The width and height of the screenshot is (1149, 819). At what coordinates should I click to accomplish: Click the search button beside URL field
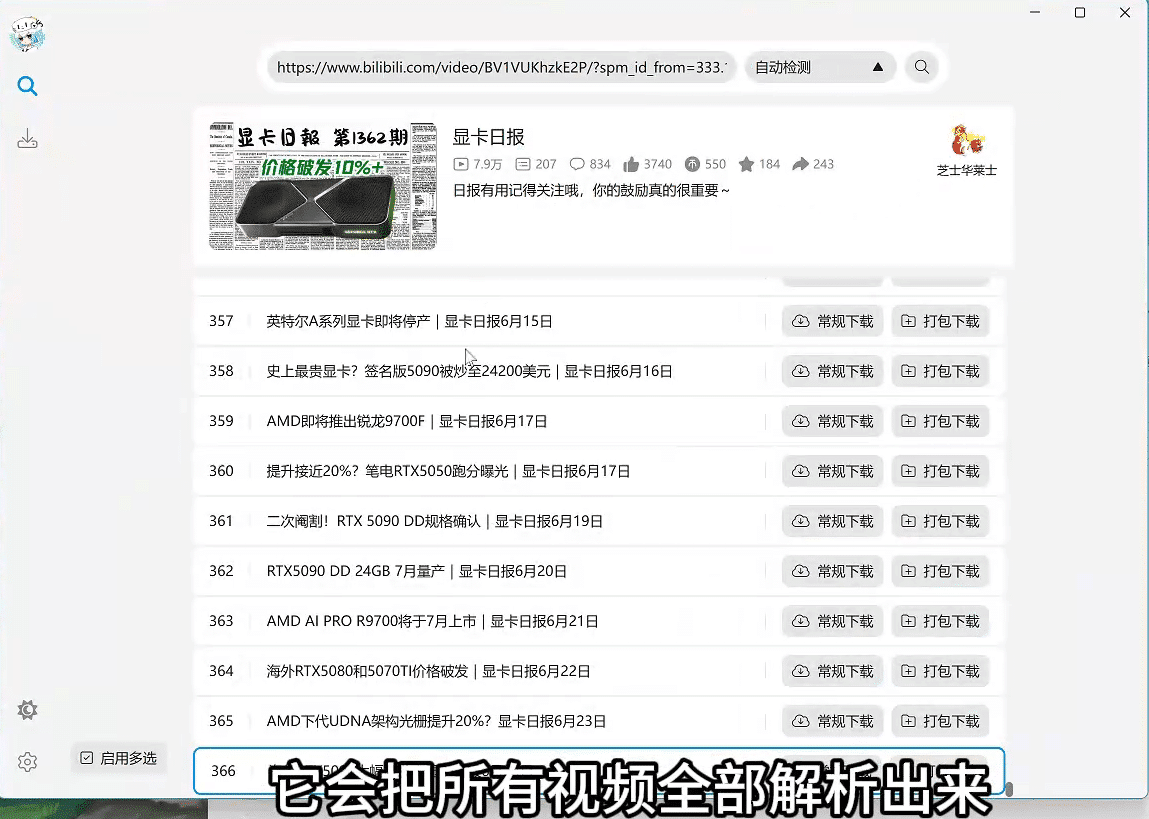922,67
